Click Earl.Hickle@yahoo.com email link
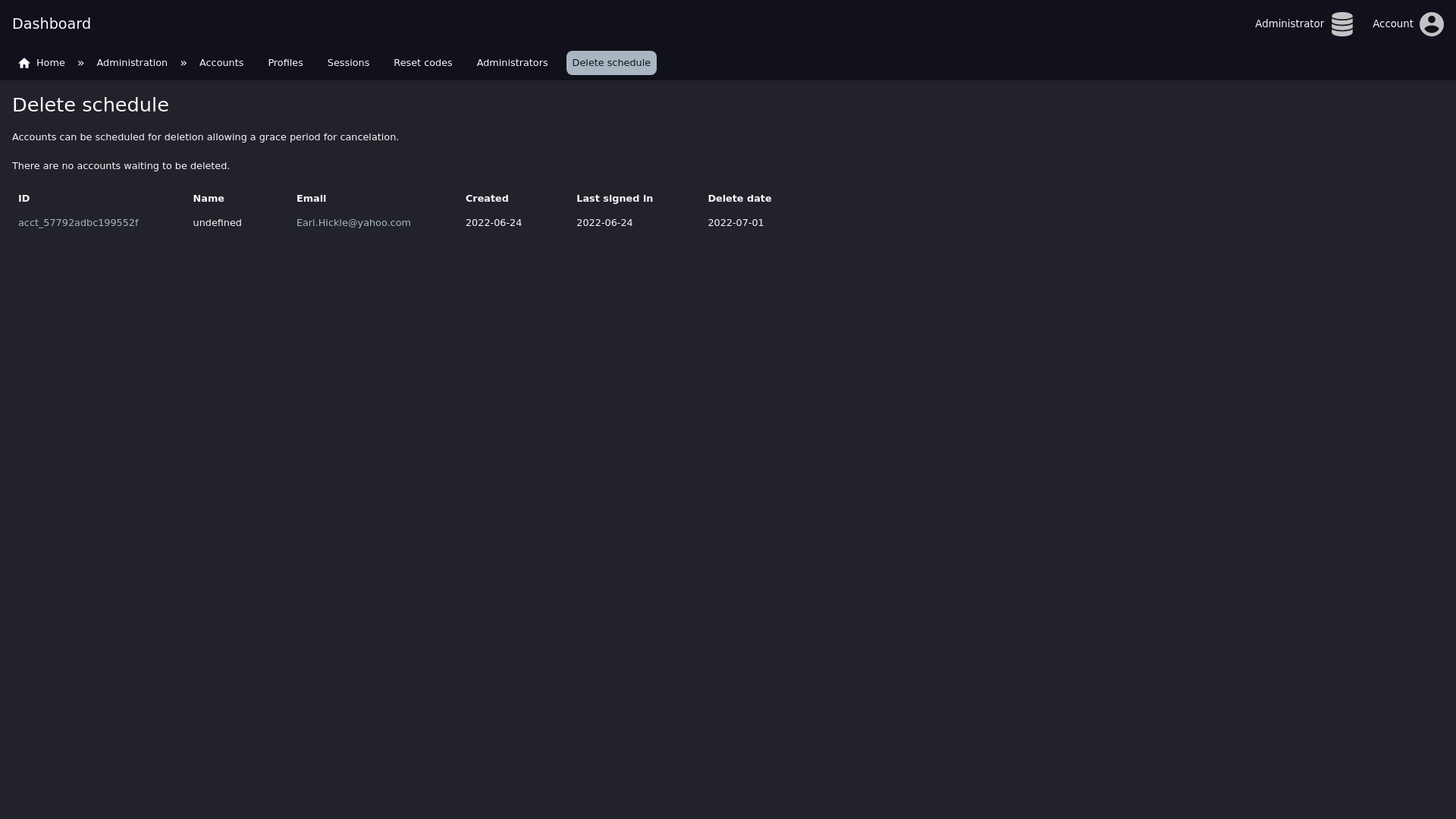Image resolution: width=1456 pixels, height=819 pixels. tap(353, 223)
